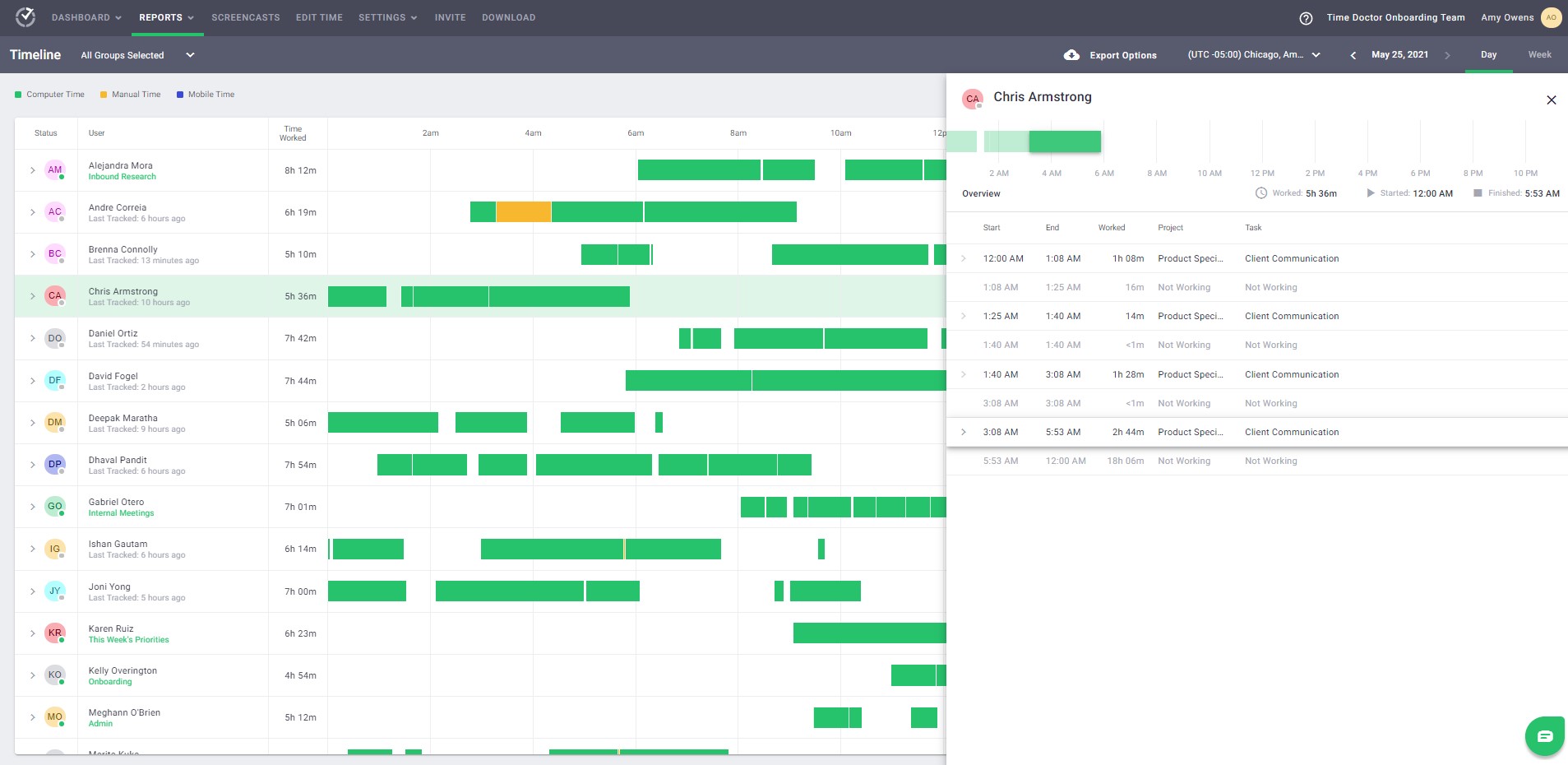Expand the 12:00 AM to 1:08 AM entry
This screenshot has width=1568, height=765.
coord(964,258)
